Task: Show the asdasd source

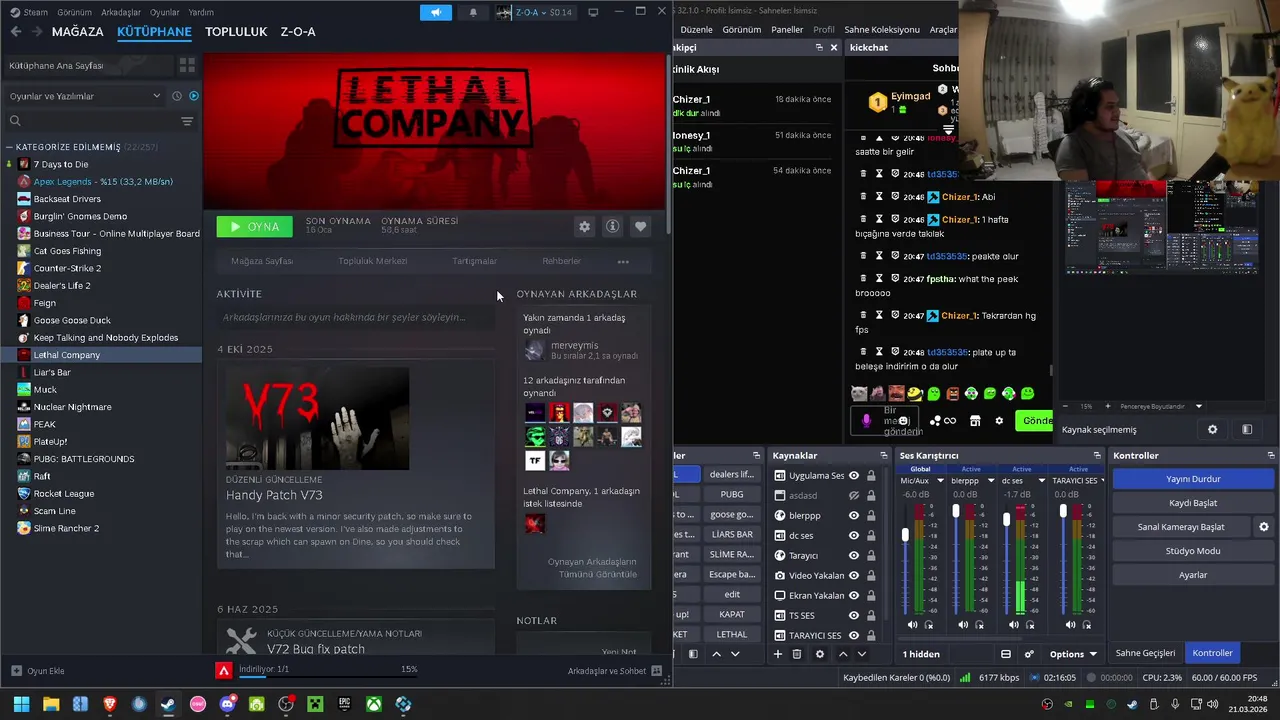Action: point(854,495)
